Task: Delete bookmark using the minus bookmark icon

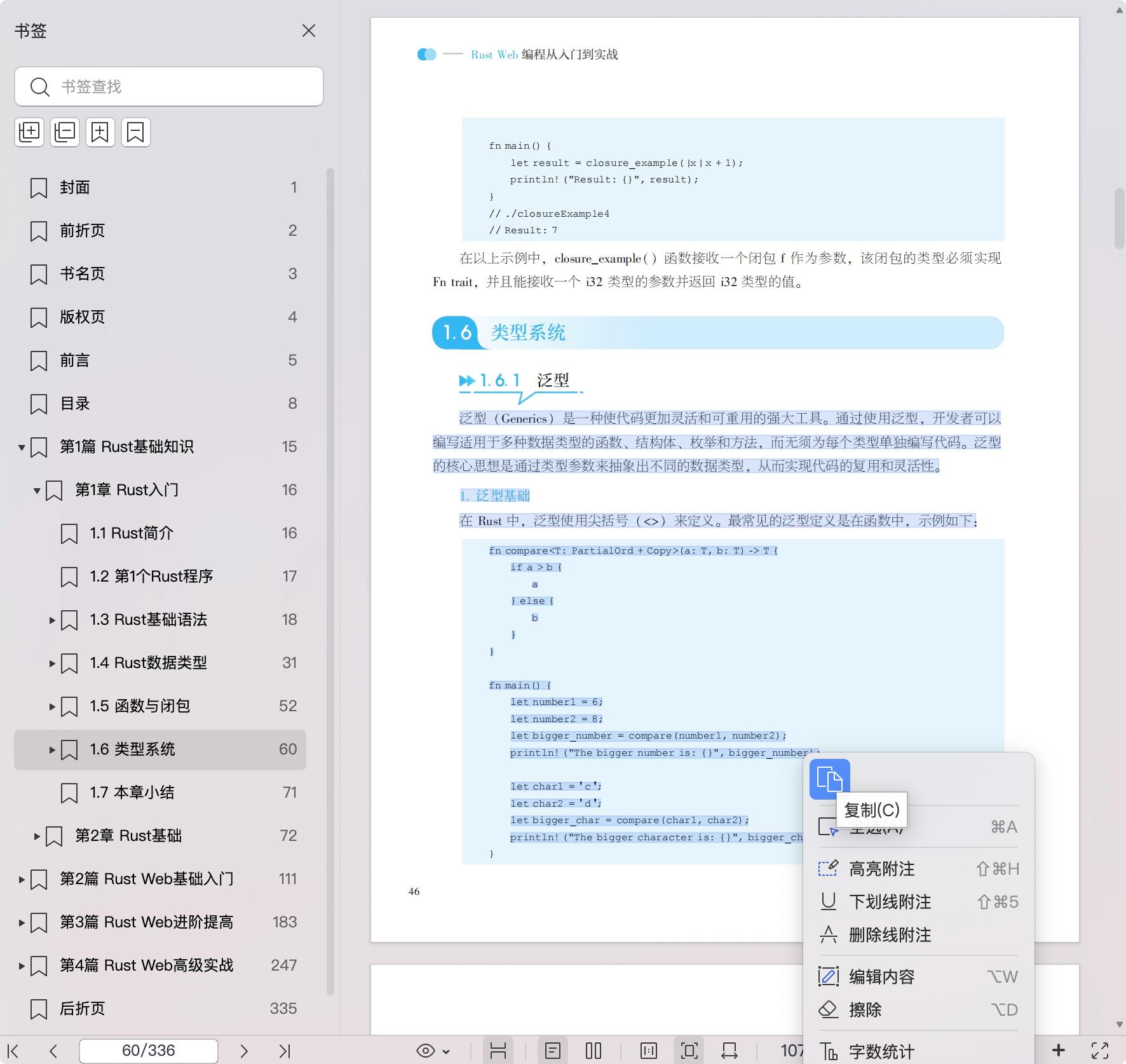Action: [x=135, y=132]
